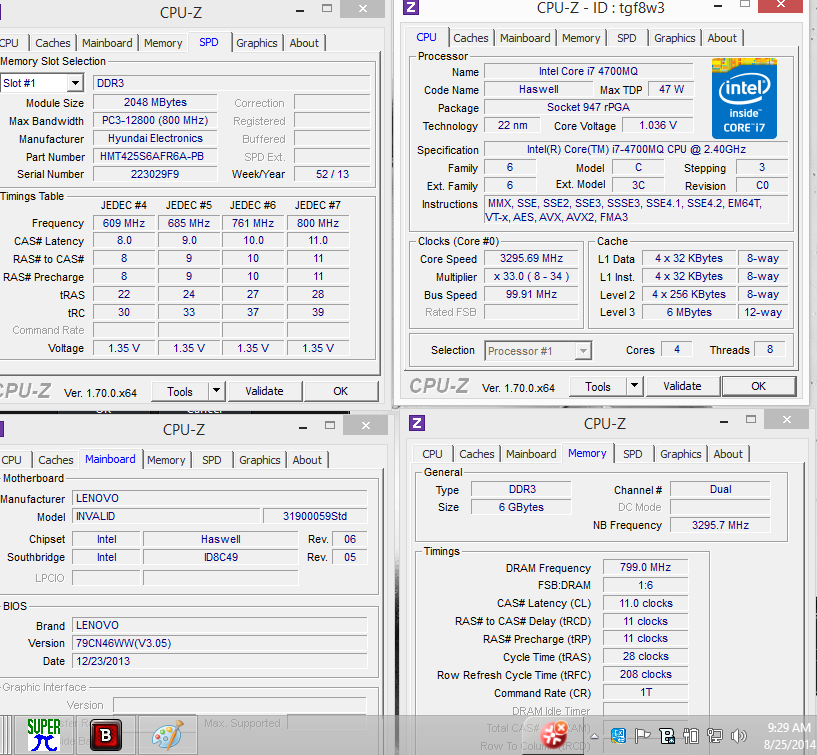Check the battery power tray icon
This screenshot has width=817, height=755.
point(691,736)
